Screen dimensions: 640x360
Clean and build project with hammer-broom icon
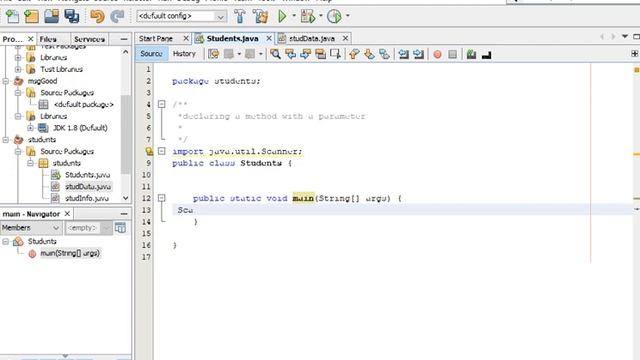pos(260,16)
